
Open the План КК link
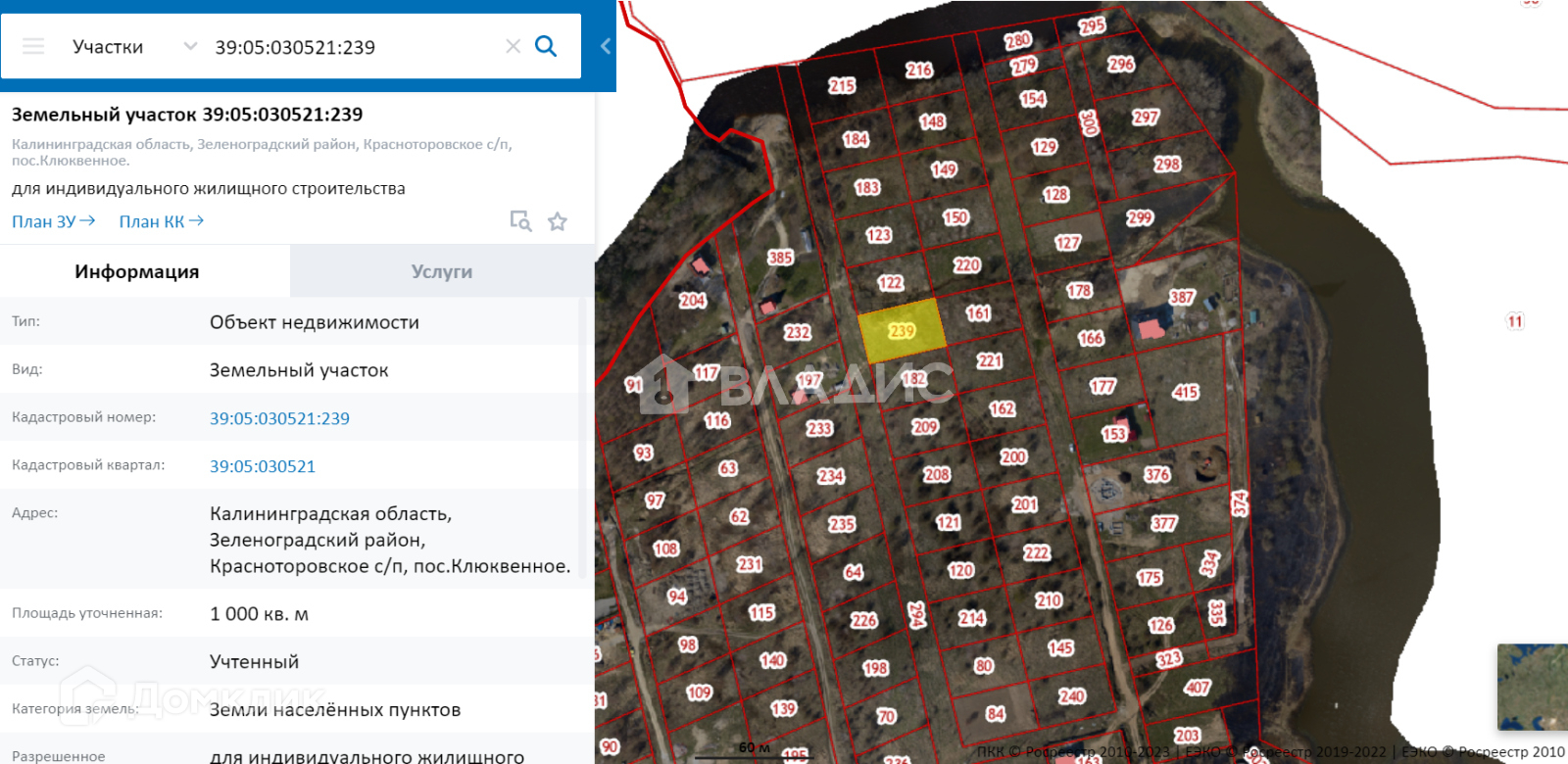[162, 221]
